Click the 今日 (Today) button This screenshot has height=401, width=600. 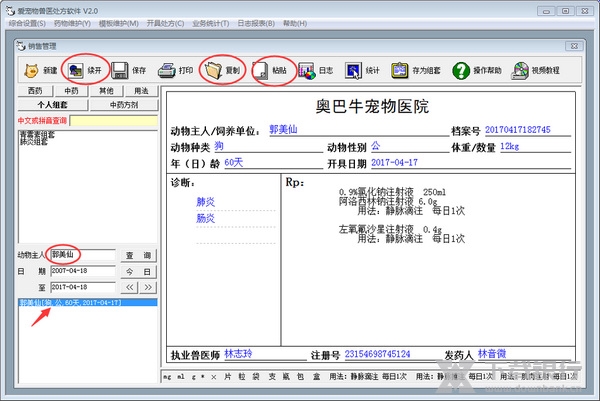(138, 271)
